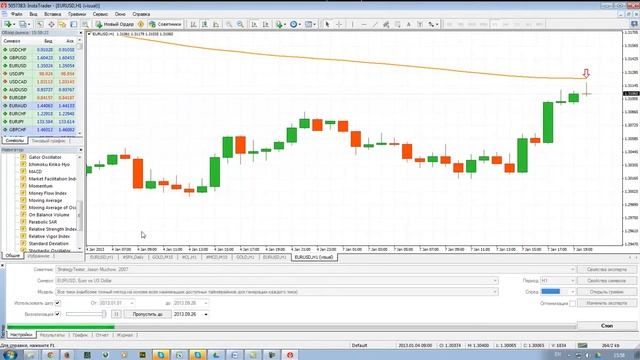640x360 pixels.
Task: Select GBPUSD row in Market Watch
Action: [40, 58]
